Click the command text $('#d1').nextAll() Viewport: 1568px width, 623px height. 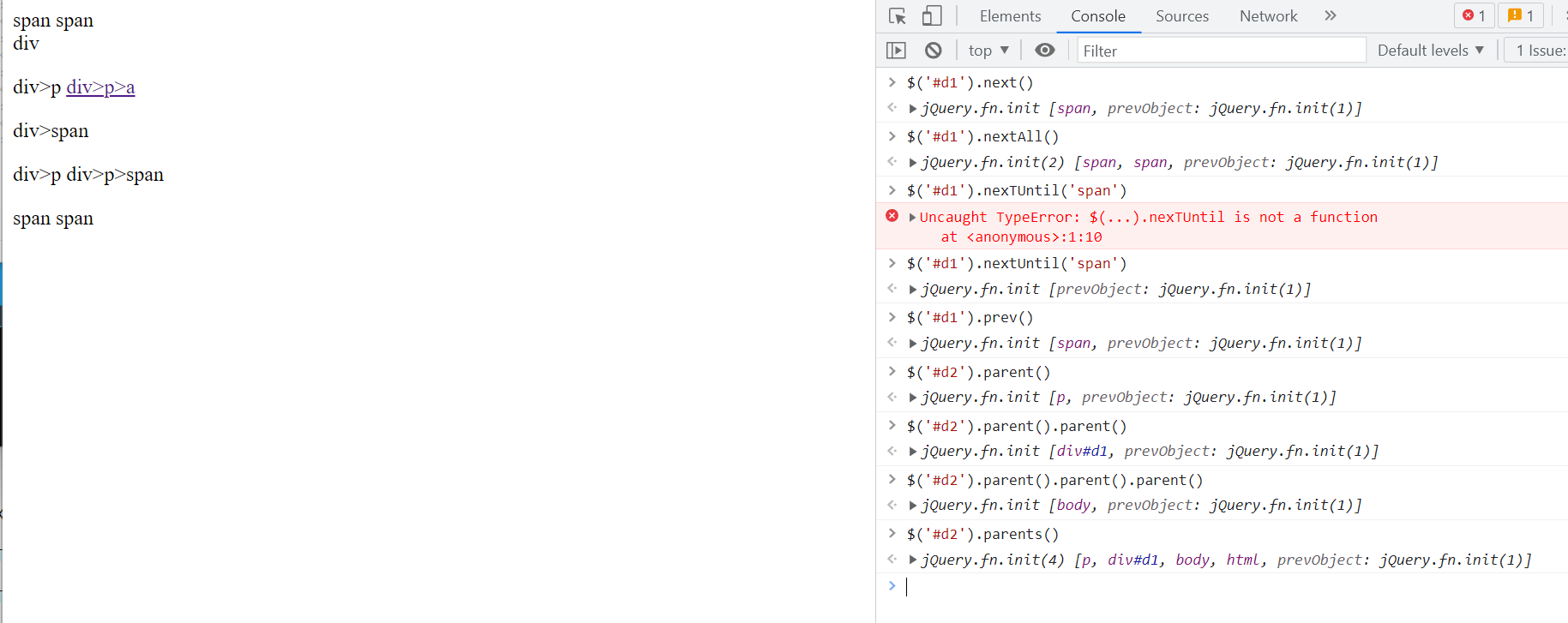coord(982,137)
